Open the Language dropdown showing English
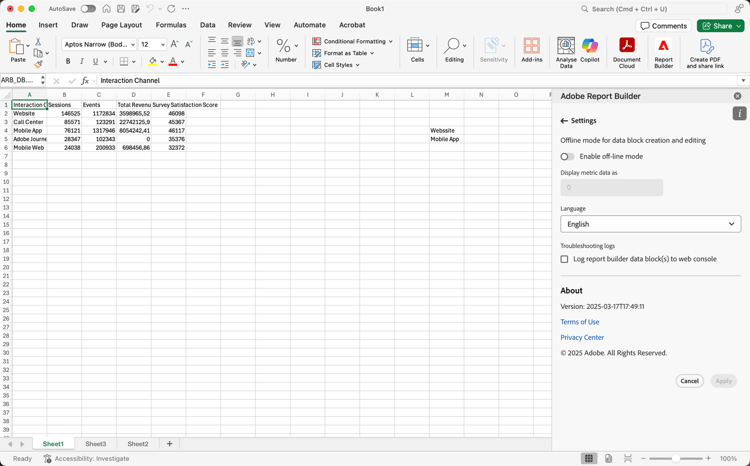This screenshot has height=466, width=750. point(651,224)
